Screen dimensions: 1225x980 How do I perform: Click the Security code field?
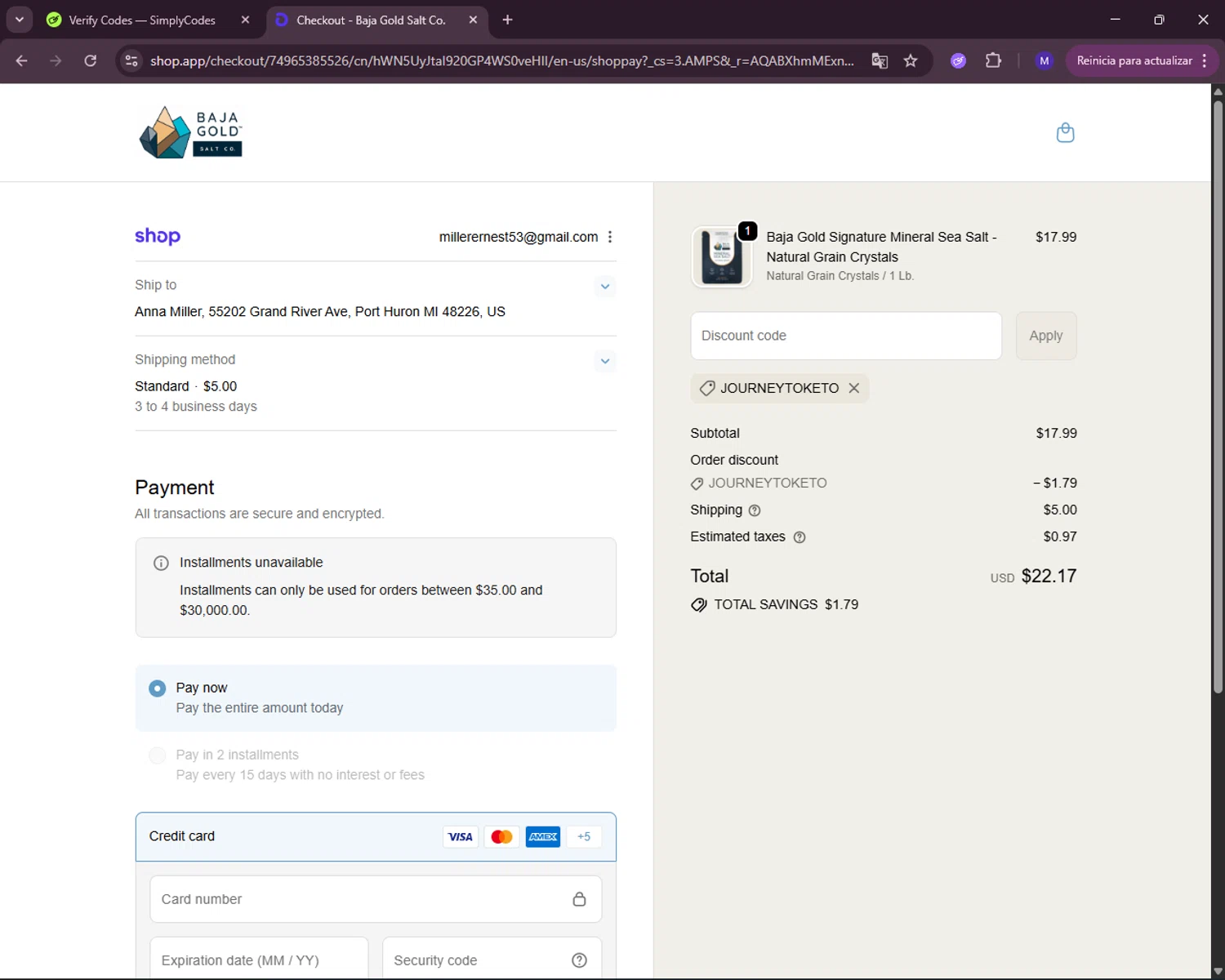pyautogui.click(x=492, y=959)
